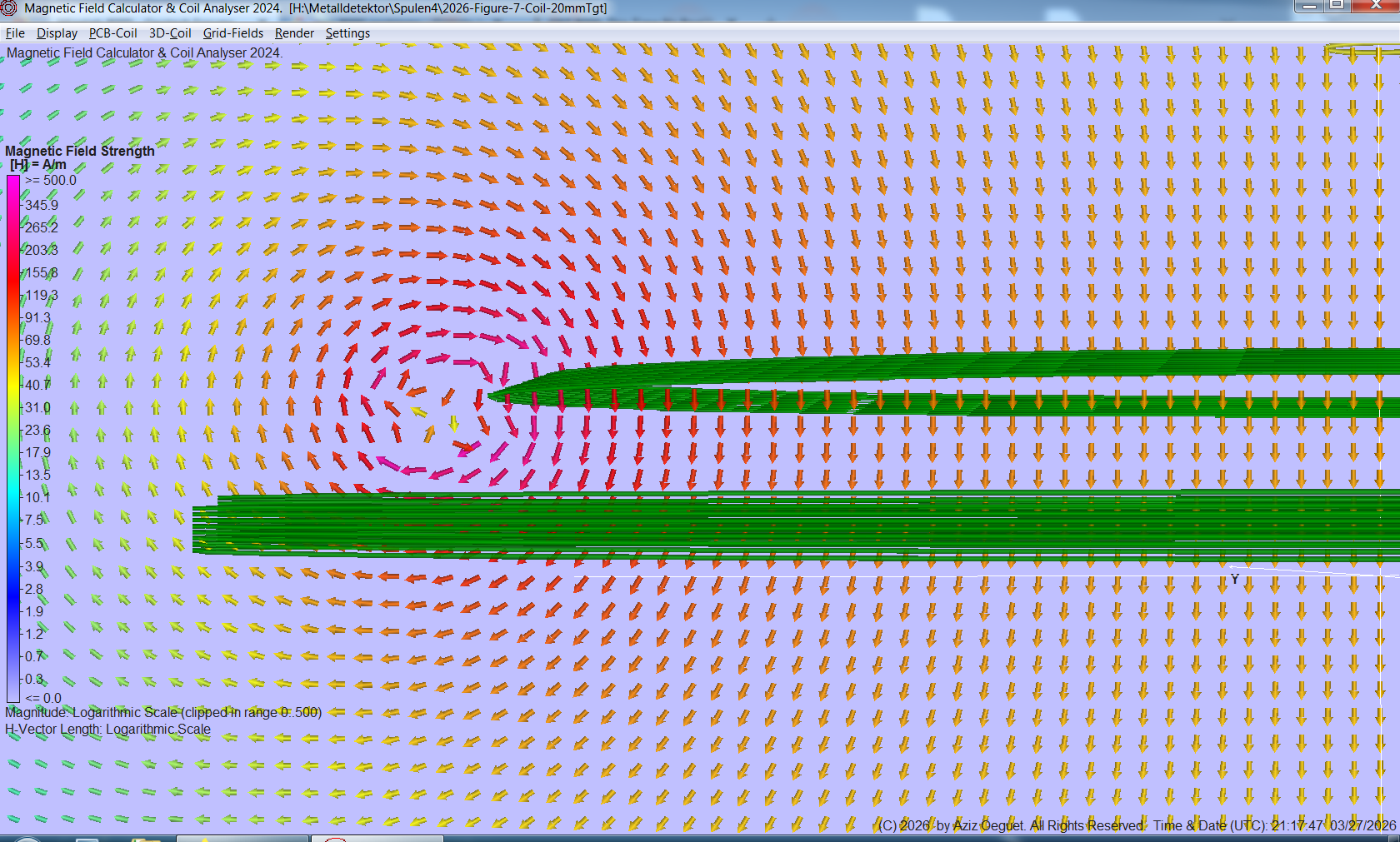
Task: Click the window minimize button
Action: coord(1310,7)
